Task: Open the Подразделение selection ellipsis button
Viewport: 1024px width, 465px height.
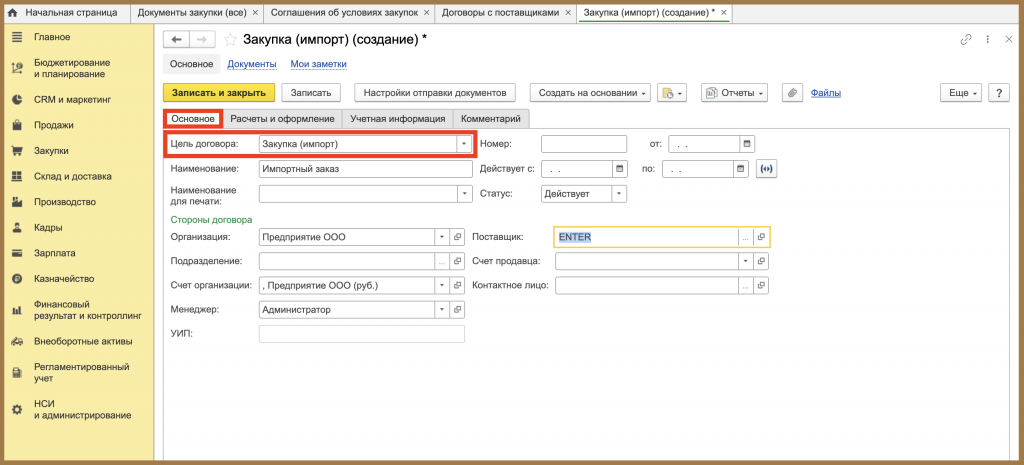Action: pos(442,261)
